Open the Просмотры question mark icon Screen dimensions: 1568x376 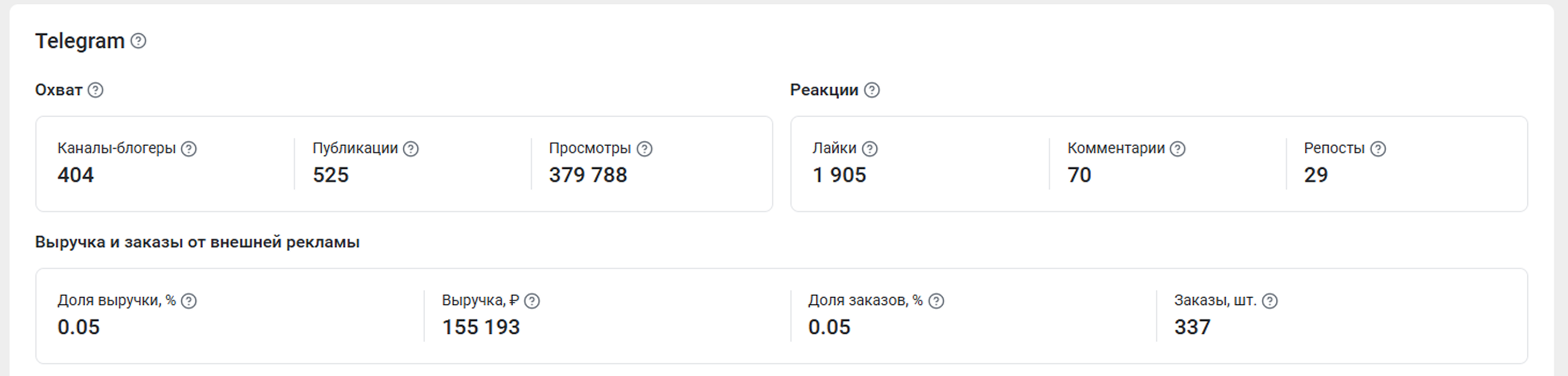point(645,148)
